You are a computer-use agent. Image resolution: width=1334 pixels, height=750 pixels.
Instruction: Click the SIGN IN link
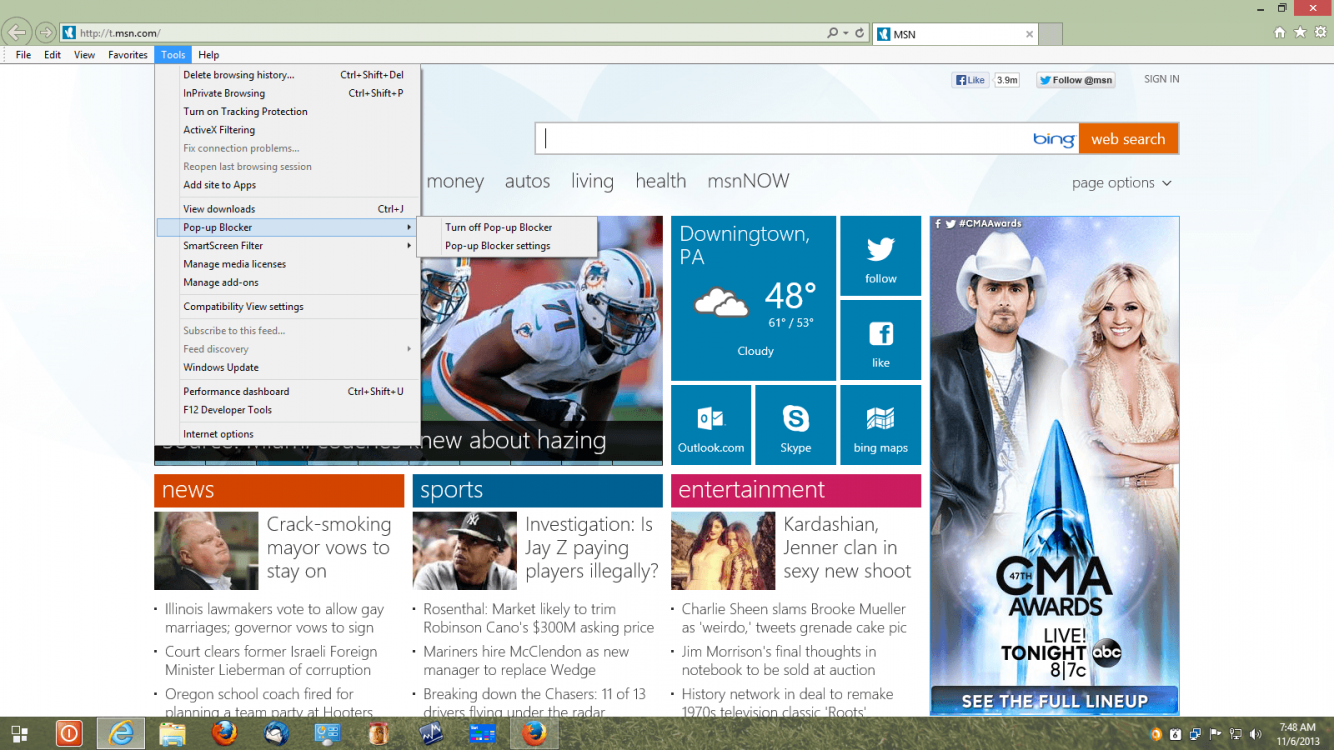[x=1161, y=79]
